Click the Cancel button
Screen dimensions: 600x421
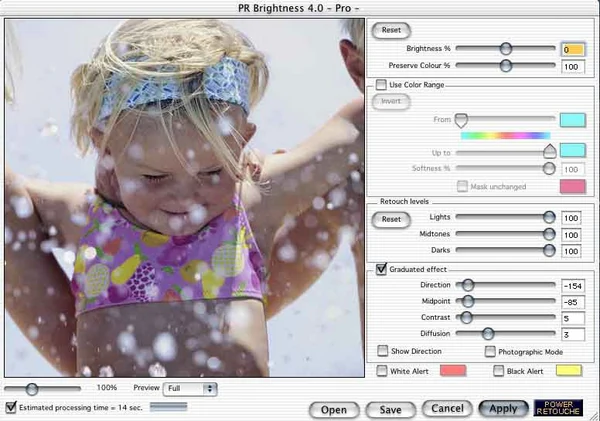(447, 409)
